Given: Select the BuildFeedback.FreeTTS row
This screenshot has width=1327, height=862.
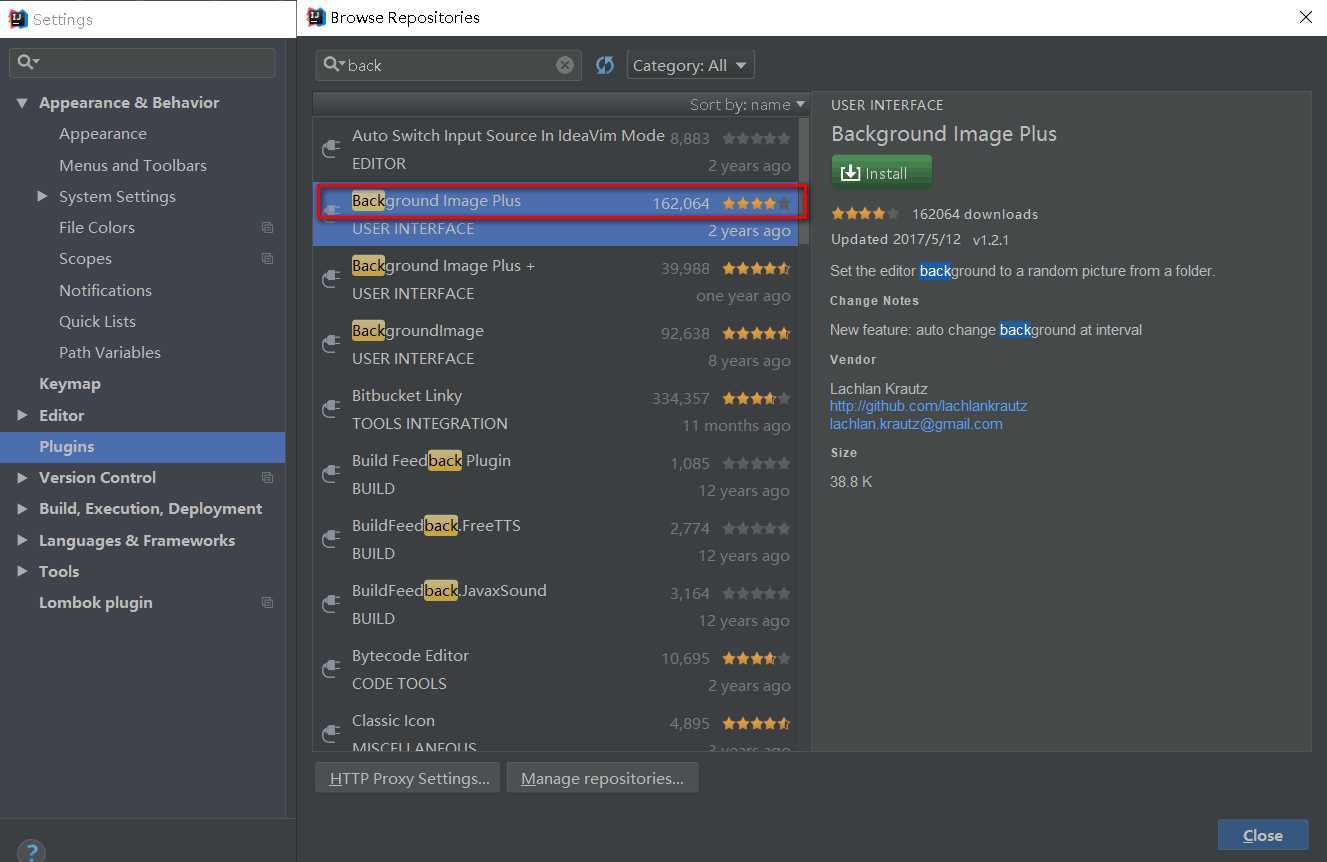Looking at the screenshot, I should 555,539.
